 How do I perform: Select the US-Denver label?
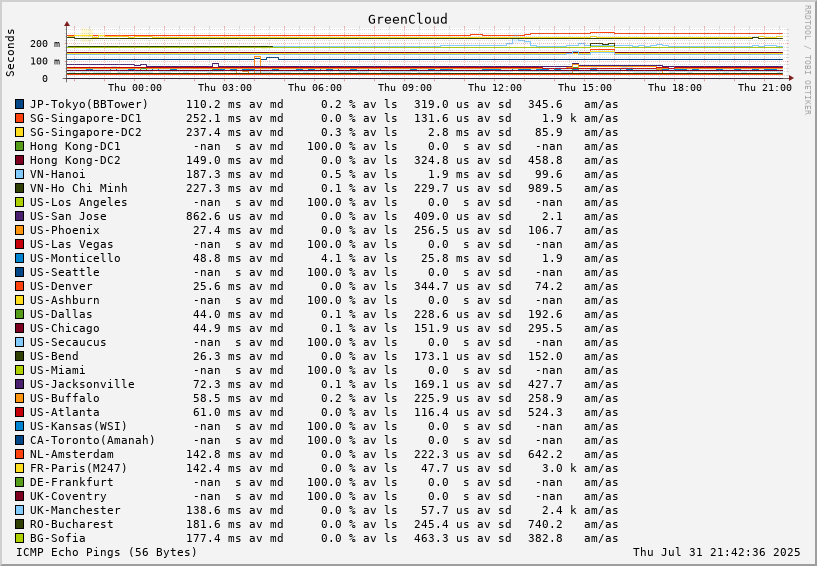click(x=61, y=286)
